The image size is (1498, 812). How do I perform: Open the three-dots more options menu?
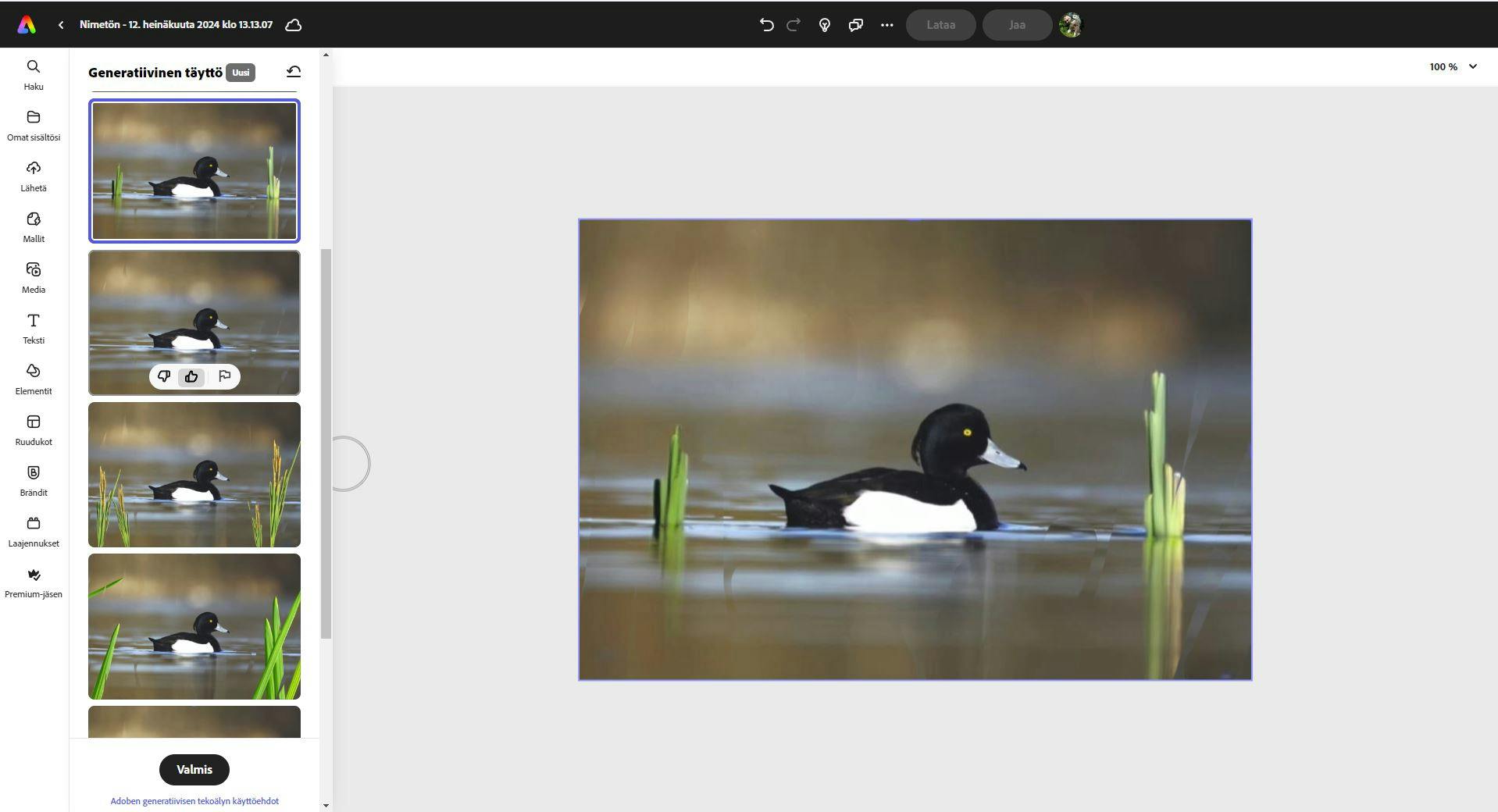click(886, 25)
